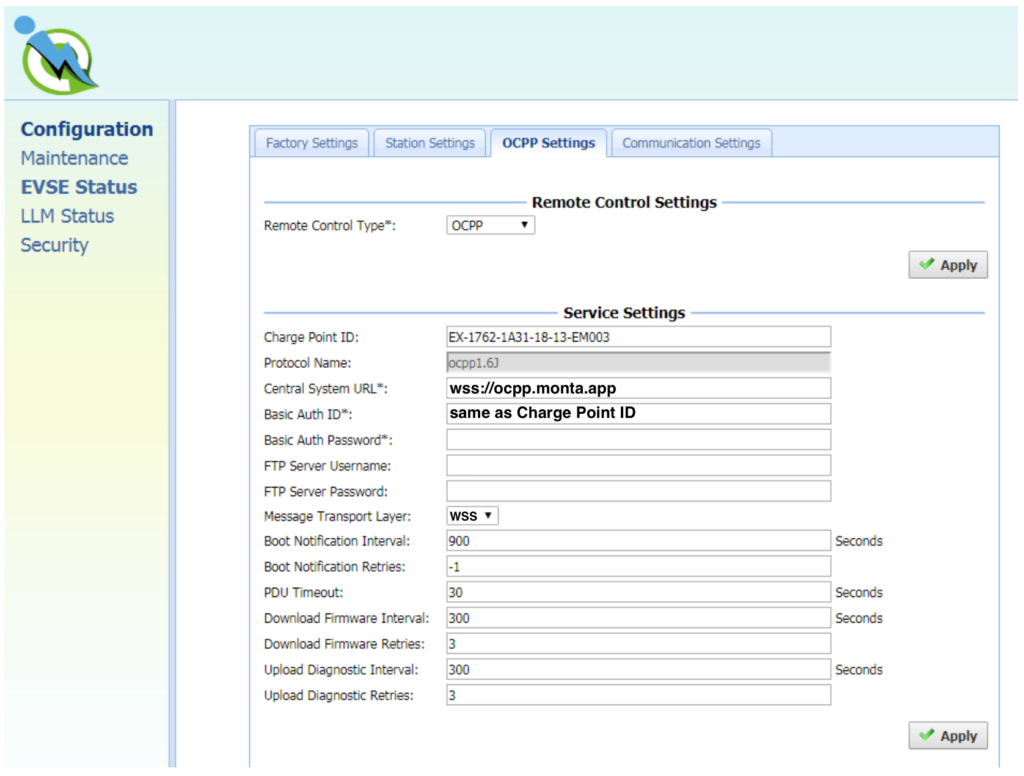Viewport: 1024px width, 776px height.
Task: Click the Central System URL field
Action: click(x=639, y=389)
